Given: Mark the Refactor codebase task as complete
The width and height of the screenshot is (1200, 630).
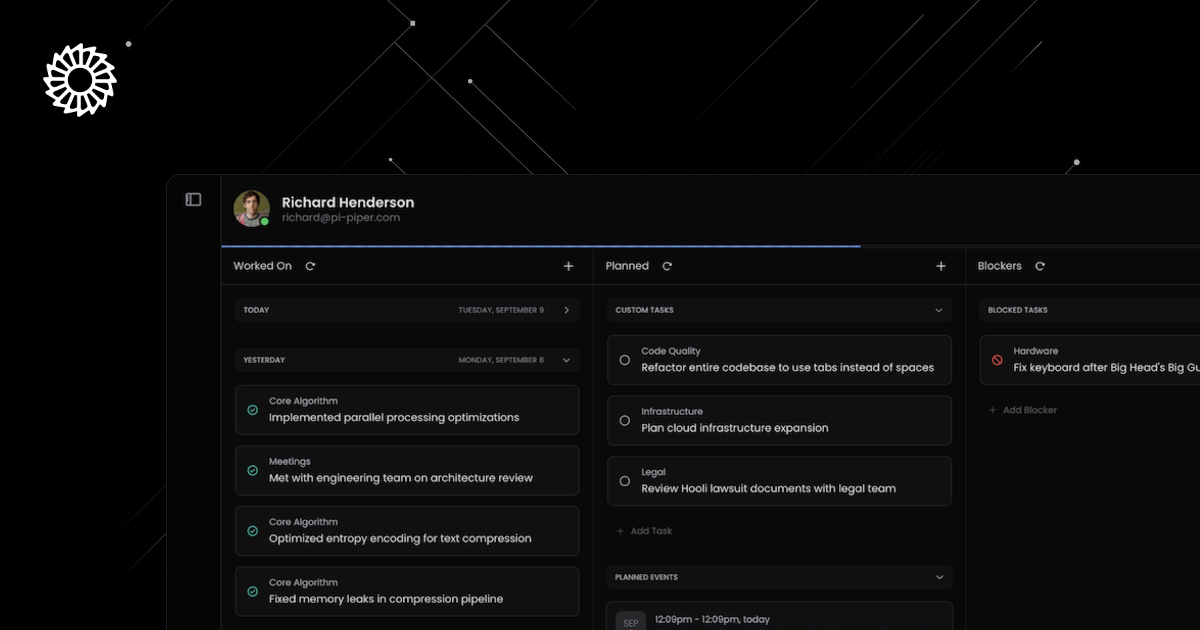Looking at the screenshot, I should 623,359.
